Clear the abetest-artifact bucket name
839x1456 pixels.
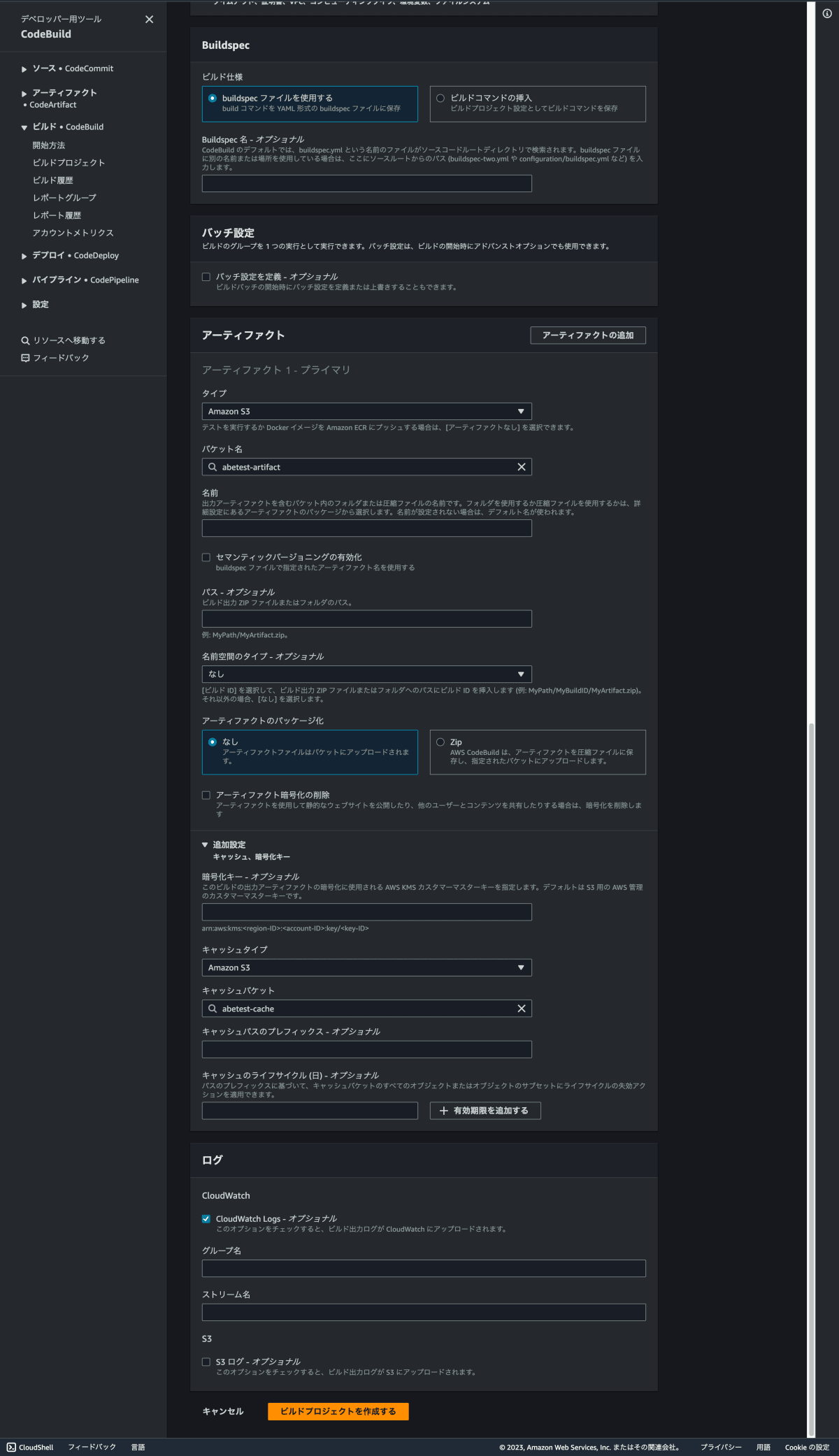pyautogui.click(x=522, y=467)
